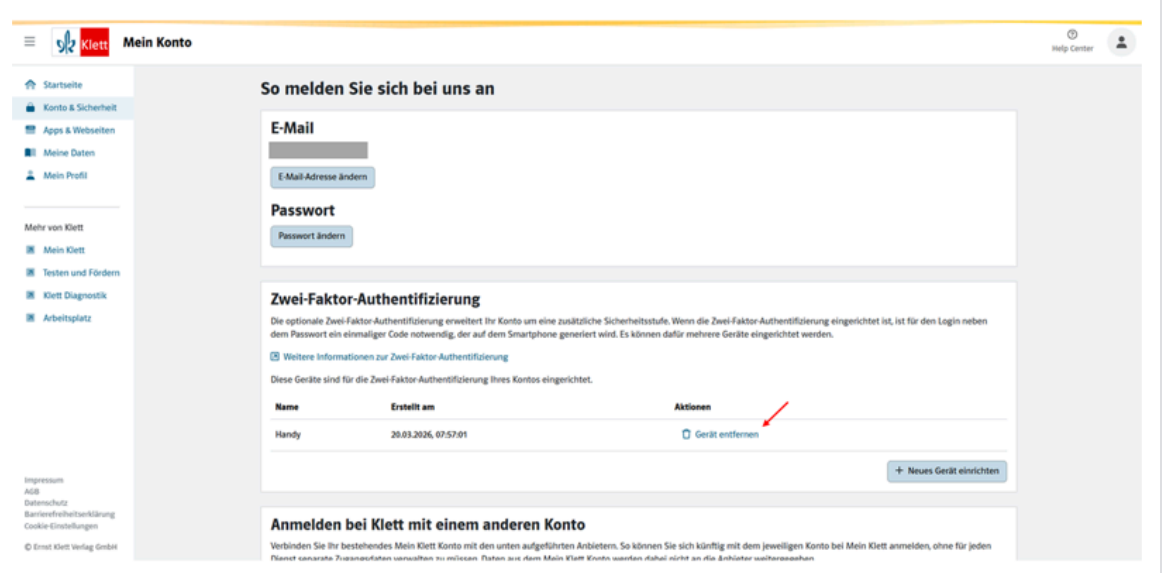Go to Startseite in sidebar

[x=62, y=85]
